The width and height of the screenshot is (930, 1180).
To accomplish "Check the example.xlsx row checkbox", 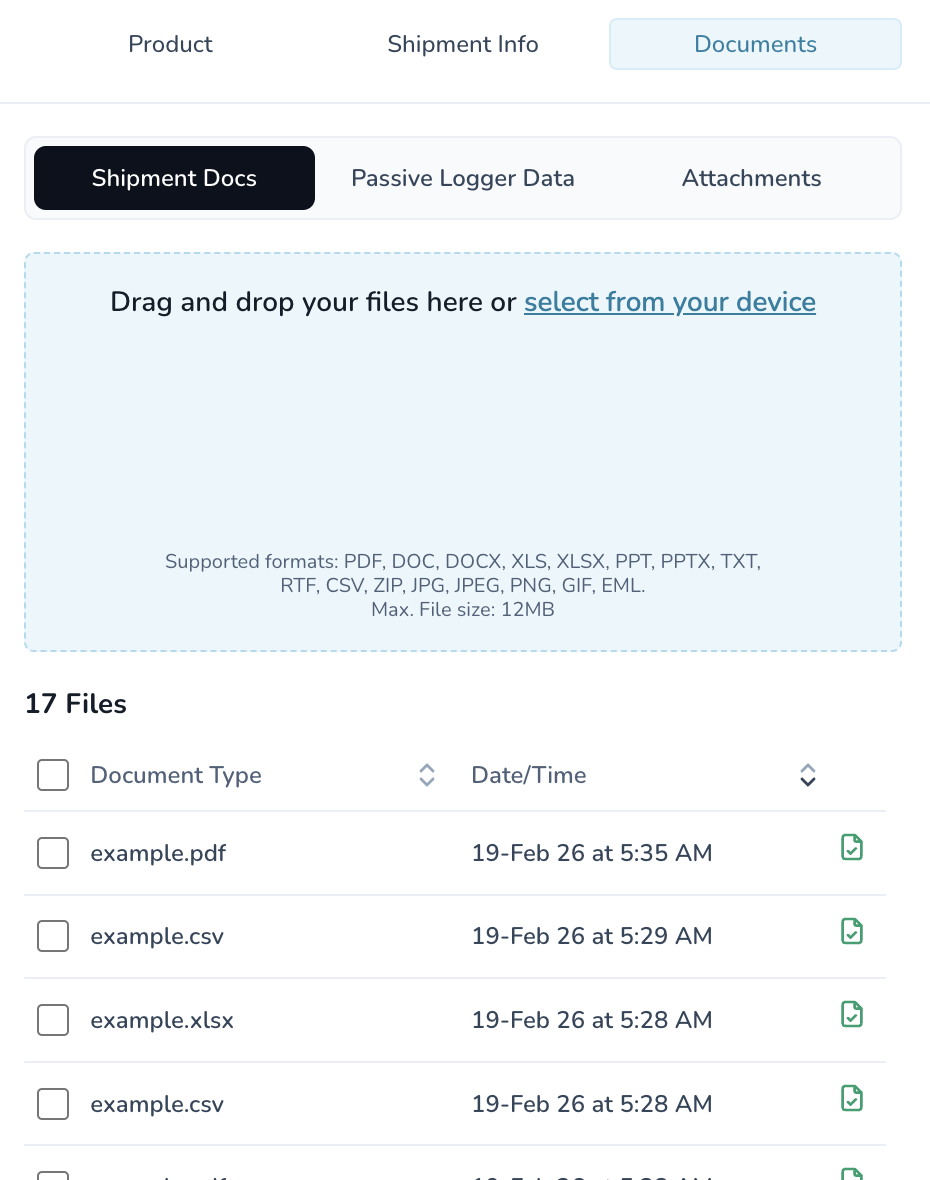I will [x=53, y=1020].
